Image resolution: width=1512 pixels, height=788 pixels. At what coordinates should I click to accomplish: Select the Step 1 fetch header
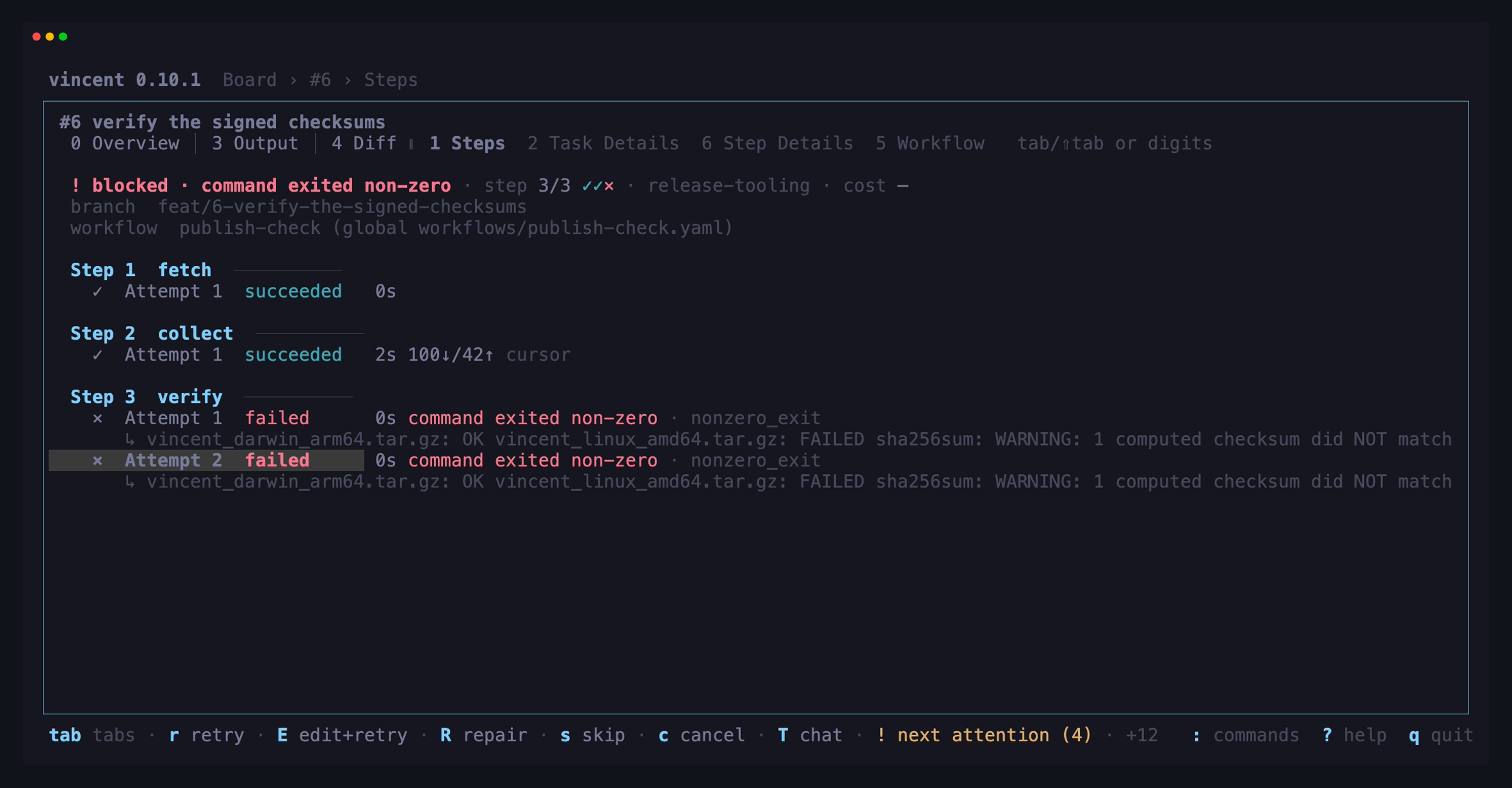click(141, 270)
